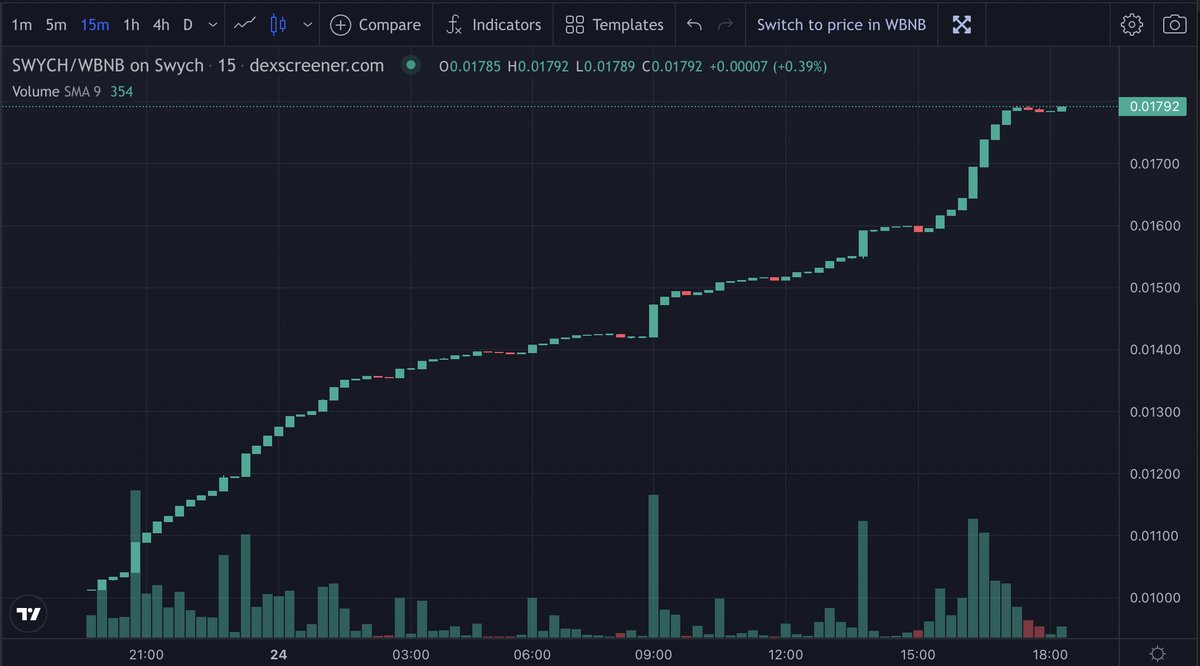1200x666 pixels.
Task: Click the green market status dot
Action: pos(410,66)
